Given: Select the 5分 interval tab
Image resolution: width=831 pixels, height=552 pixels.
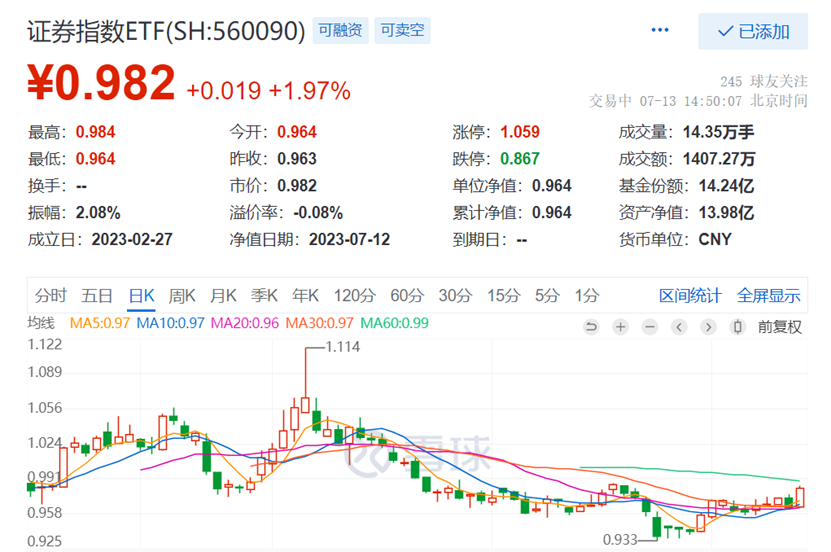Looking at the screenshot, I should [x=547, y=296].
